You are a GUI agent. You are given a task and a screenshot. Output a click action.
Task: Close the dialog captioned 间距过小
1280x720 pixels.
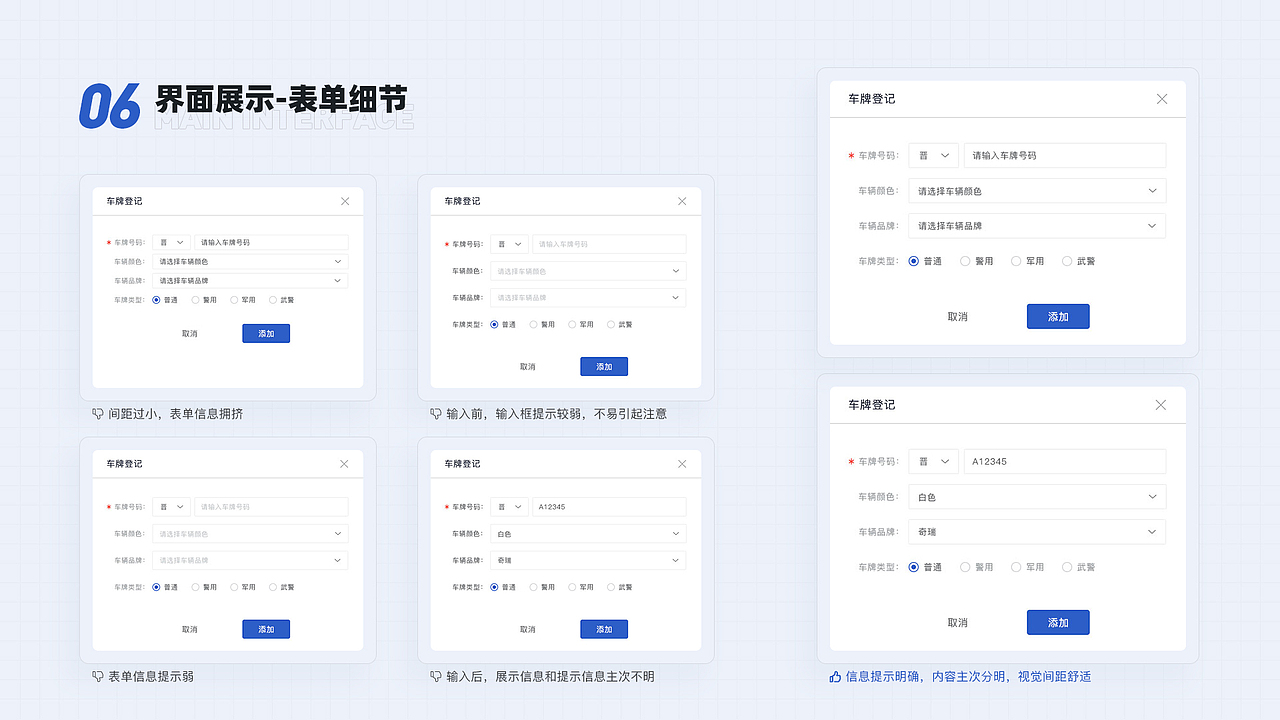pyautogui.click(x=345, y=201)
